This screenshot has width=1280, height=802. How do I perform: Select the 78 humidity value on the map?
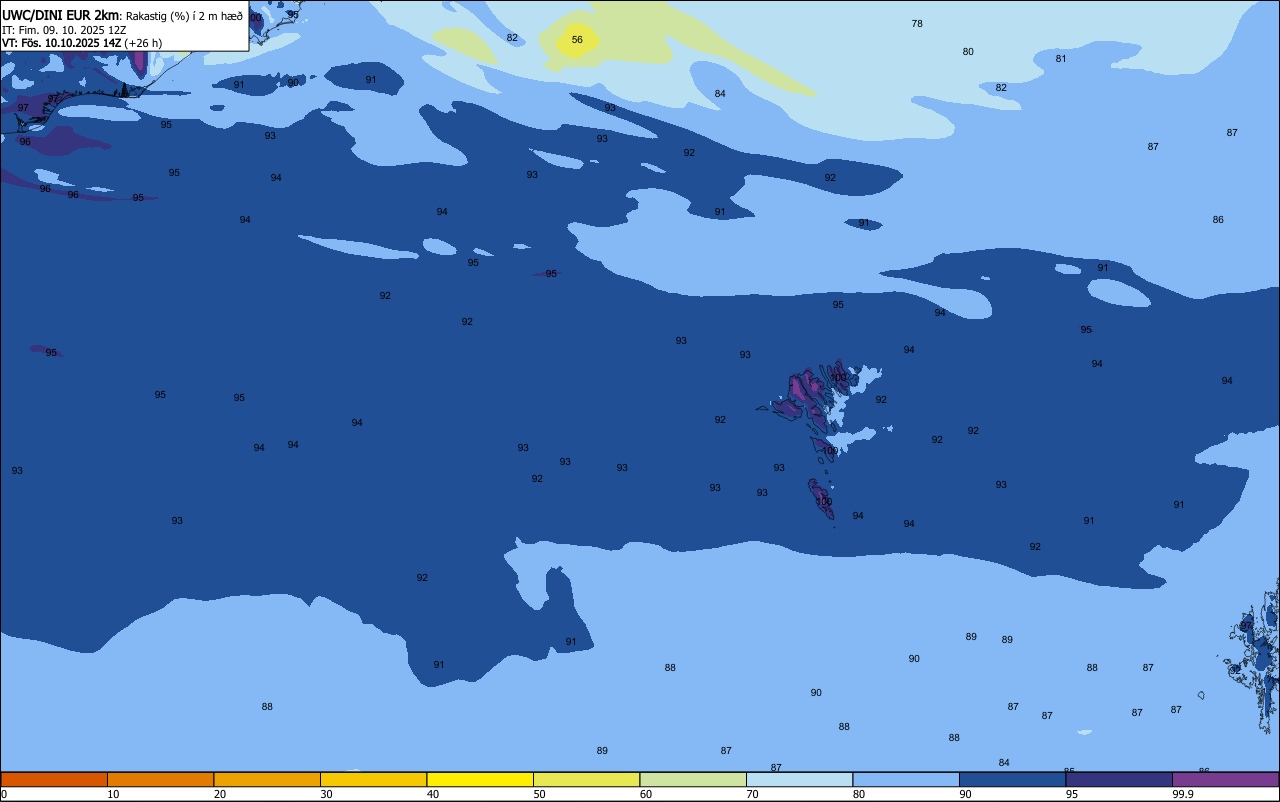point(917,23)
